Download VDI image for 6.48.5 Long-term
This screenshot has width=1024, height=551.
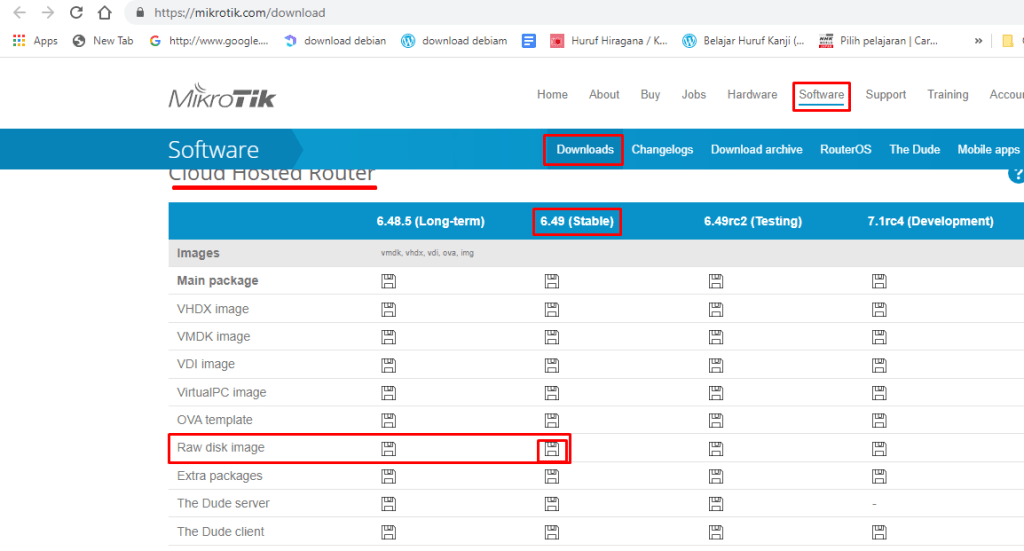tap(388, 365)
